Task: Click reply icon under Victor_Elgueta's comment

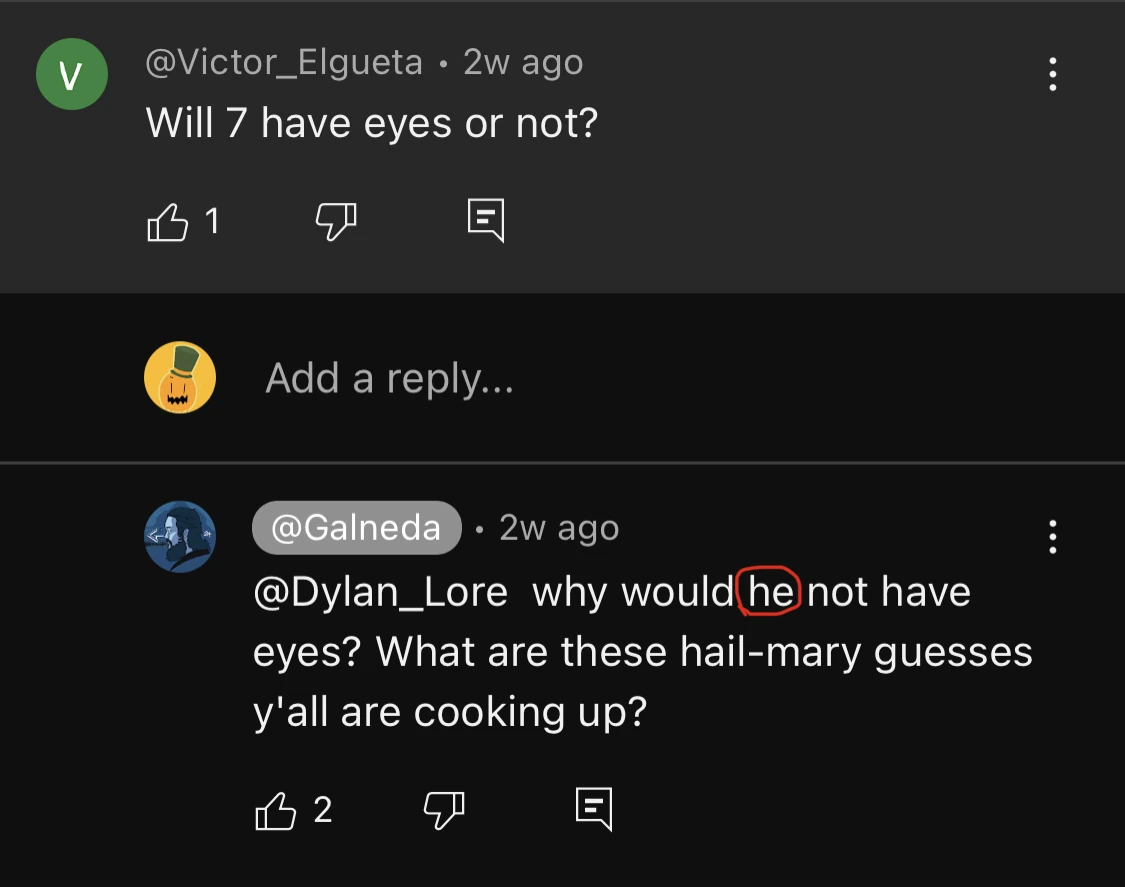Action: coord(486,221)
